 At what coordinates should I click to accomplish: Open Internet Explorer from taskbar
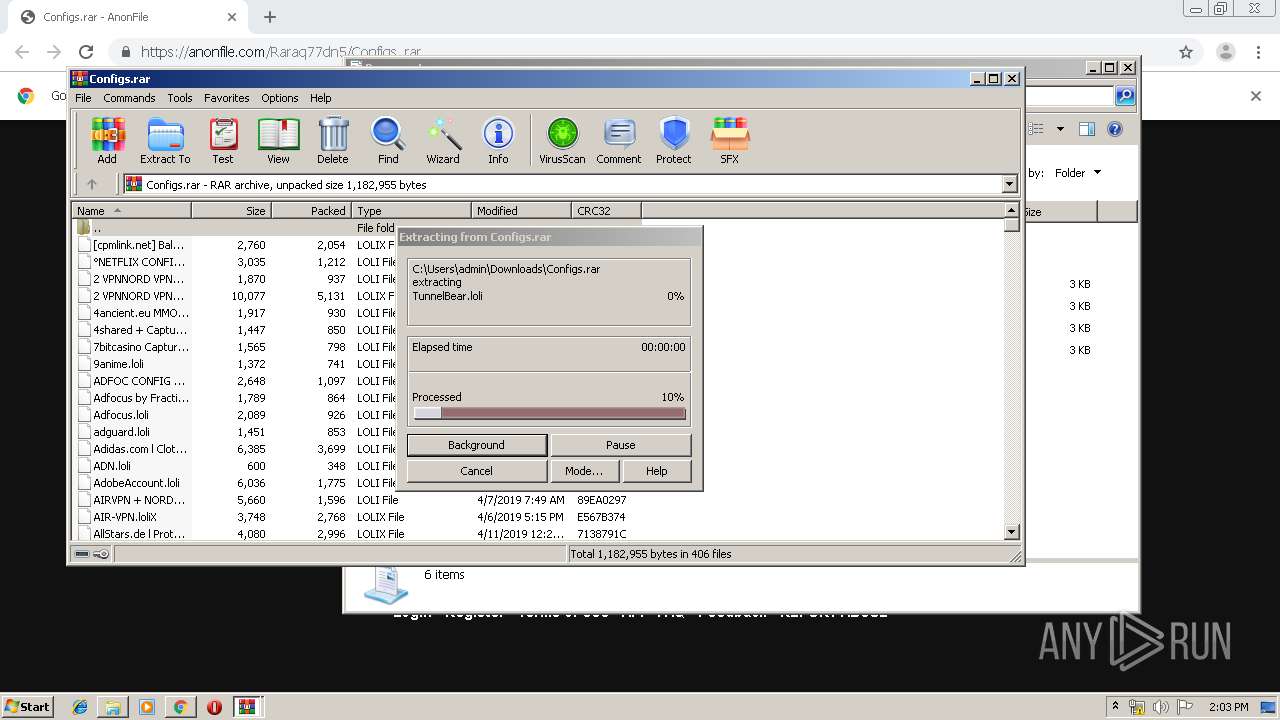(80, 707)
